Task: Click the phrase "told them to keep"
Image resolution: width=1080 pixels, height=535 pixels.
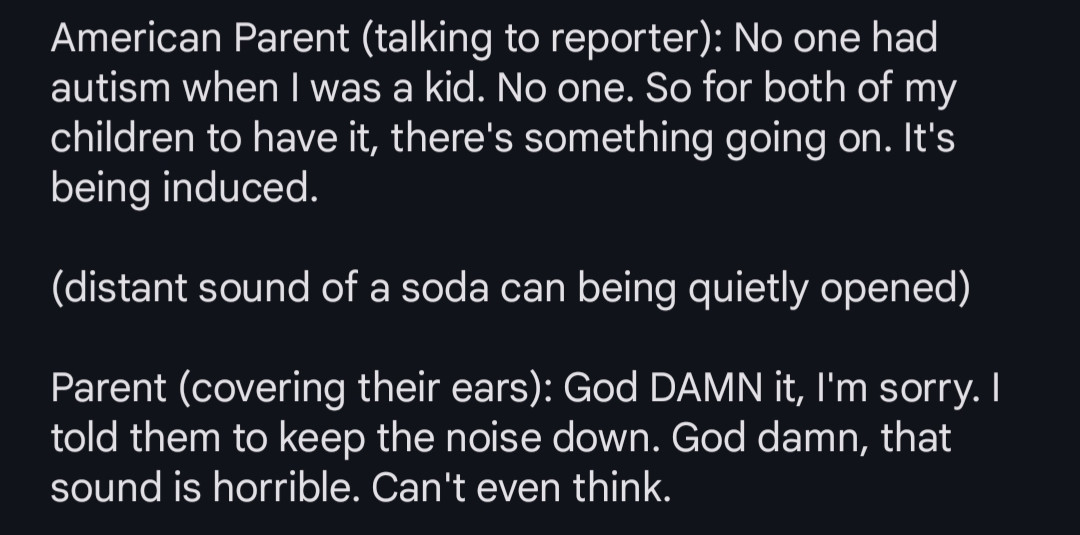Action: point(208,439)
